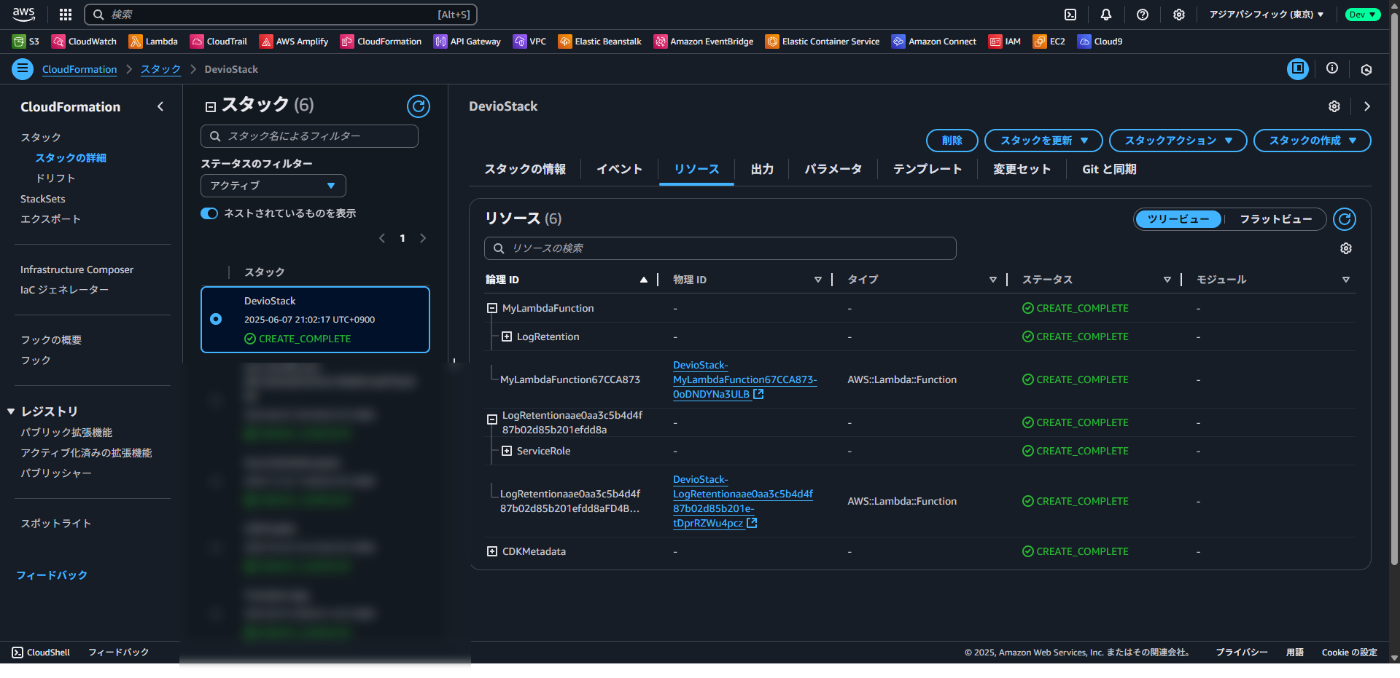
Task: Open the Dev account menu
Action: (1363, 14)
